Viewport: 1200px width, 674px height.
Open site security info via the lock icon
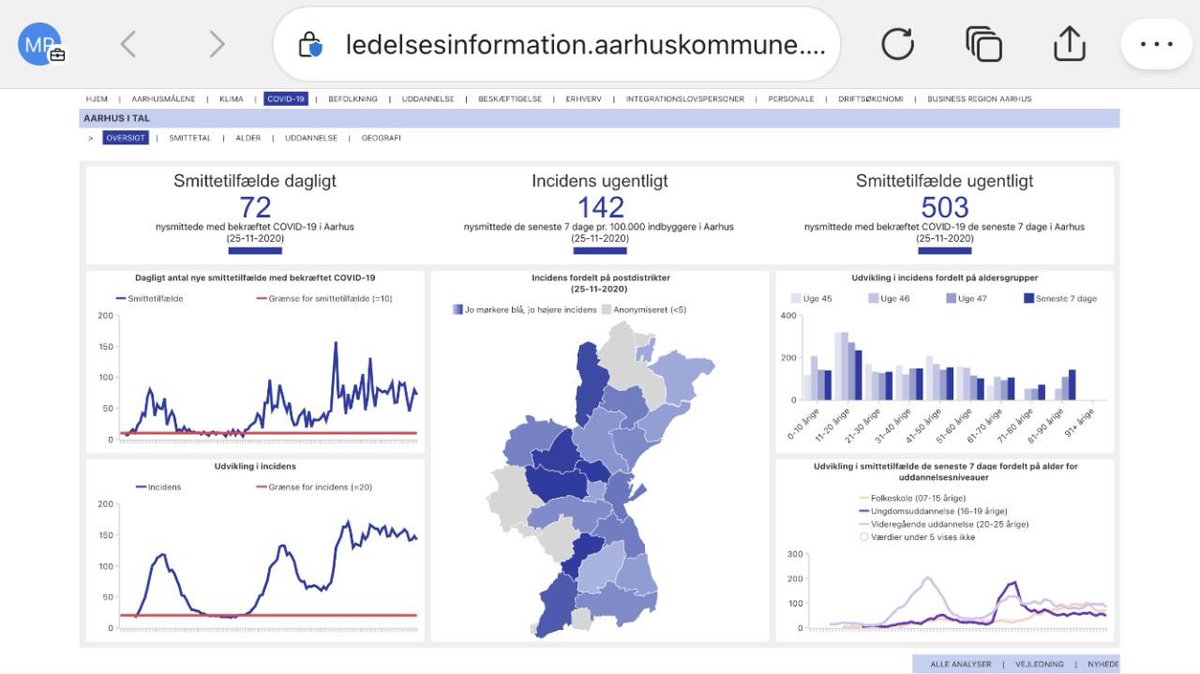point(311,42)
